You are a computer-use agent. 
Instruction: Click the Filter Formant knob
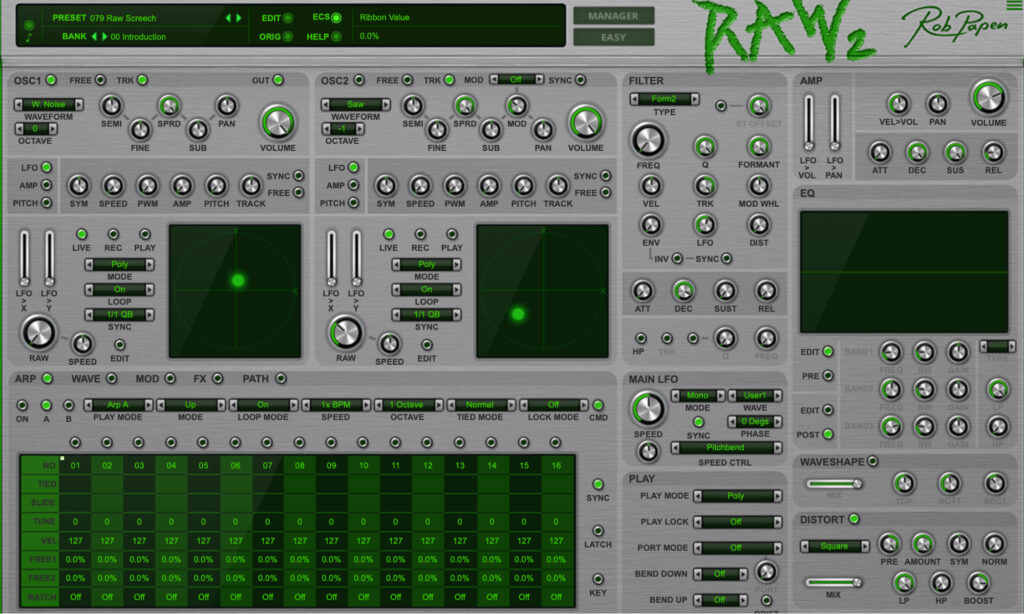point(758,147)
